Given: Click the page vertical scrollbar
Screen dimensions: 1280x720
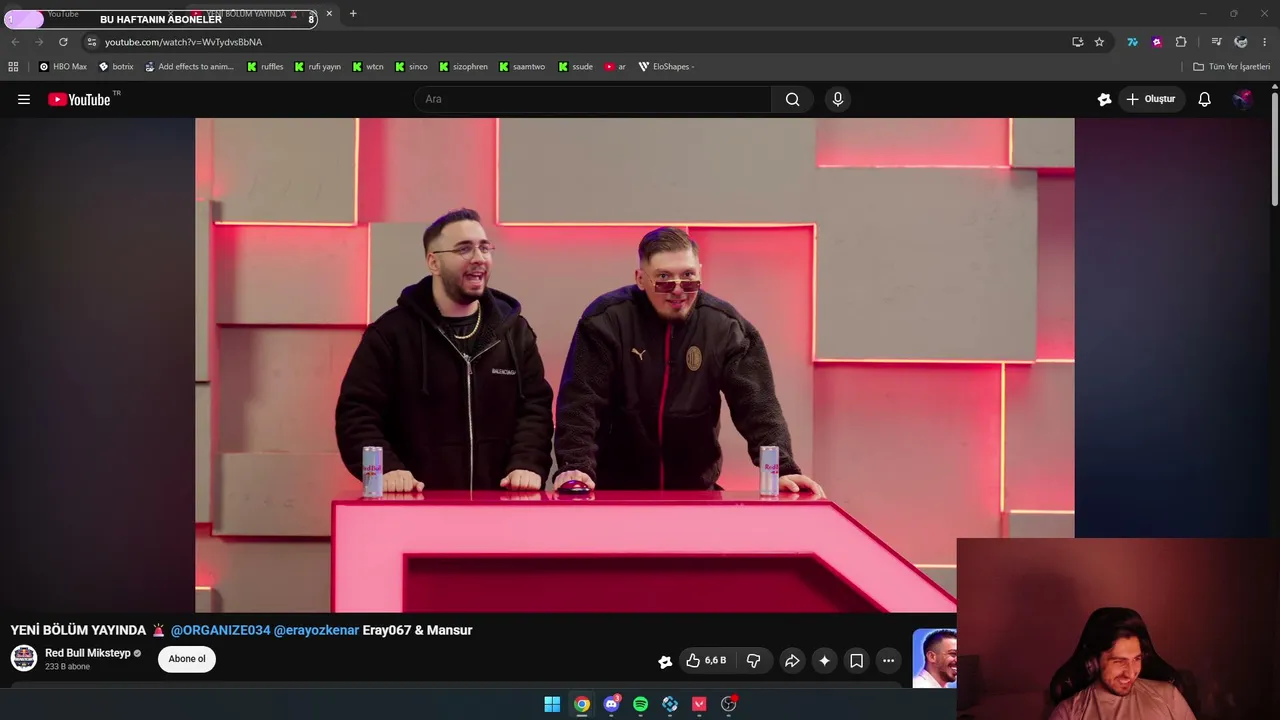Looking at the screenshot, I should point(1275,150).
